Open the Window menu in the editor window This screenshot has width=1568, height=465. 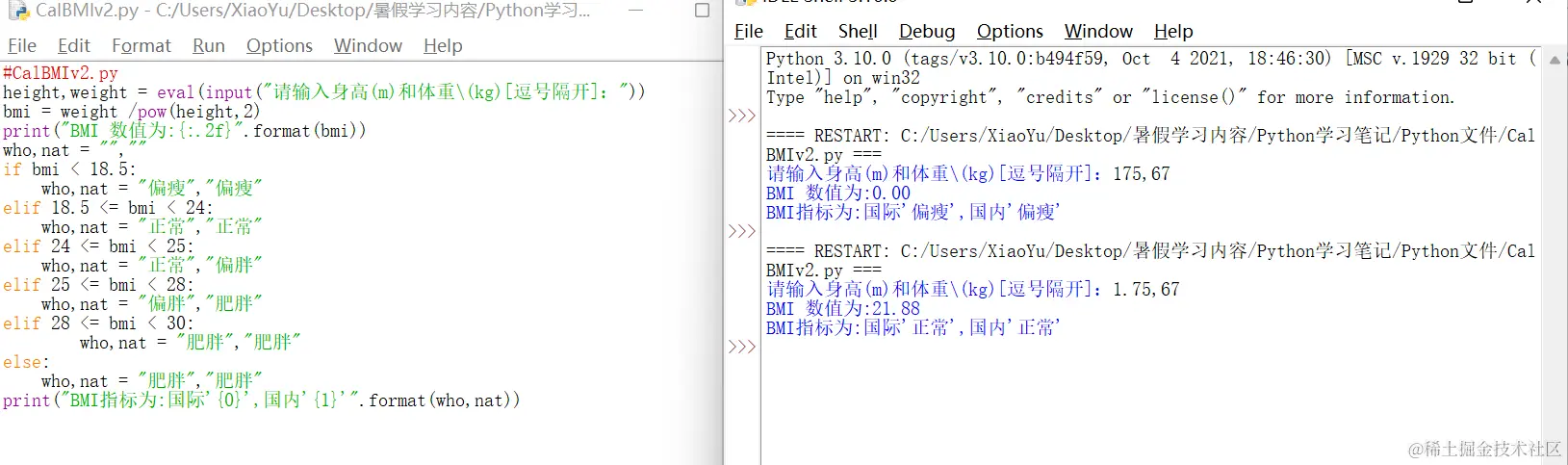(x=368, y=45)
